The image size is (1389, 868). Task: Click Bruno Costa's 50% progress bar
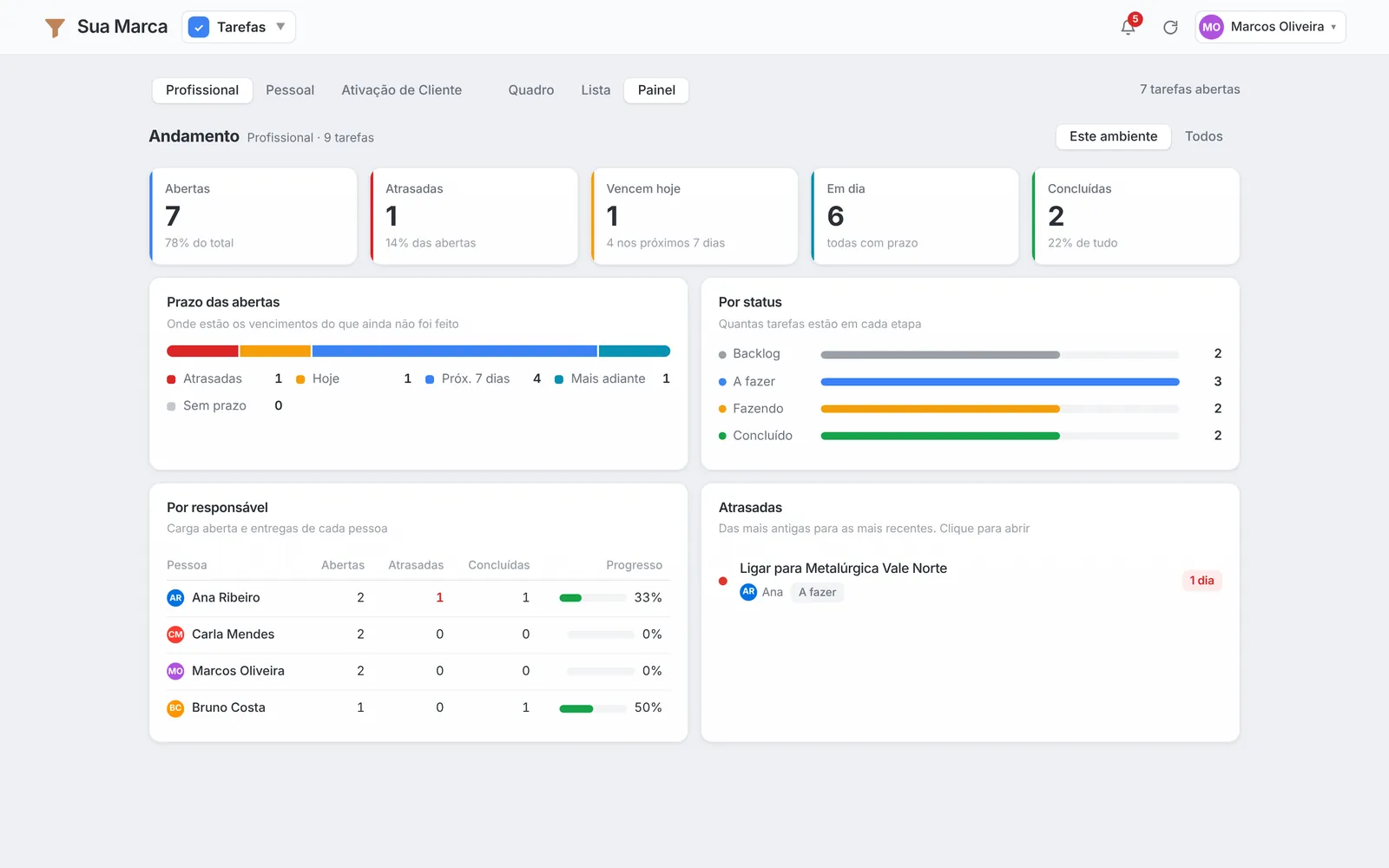pyautogui.click(x=593, y=709)
